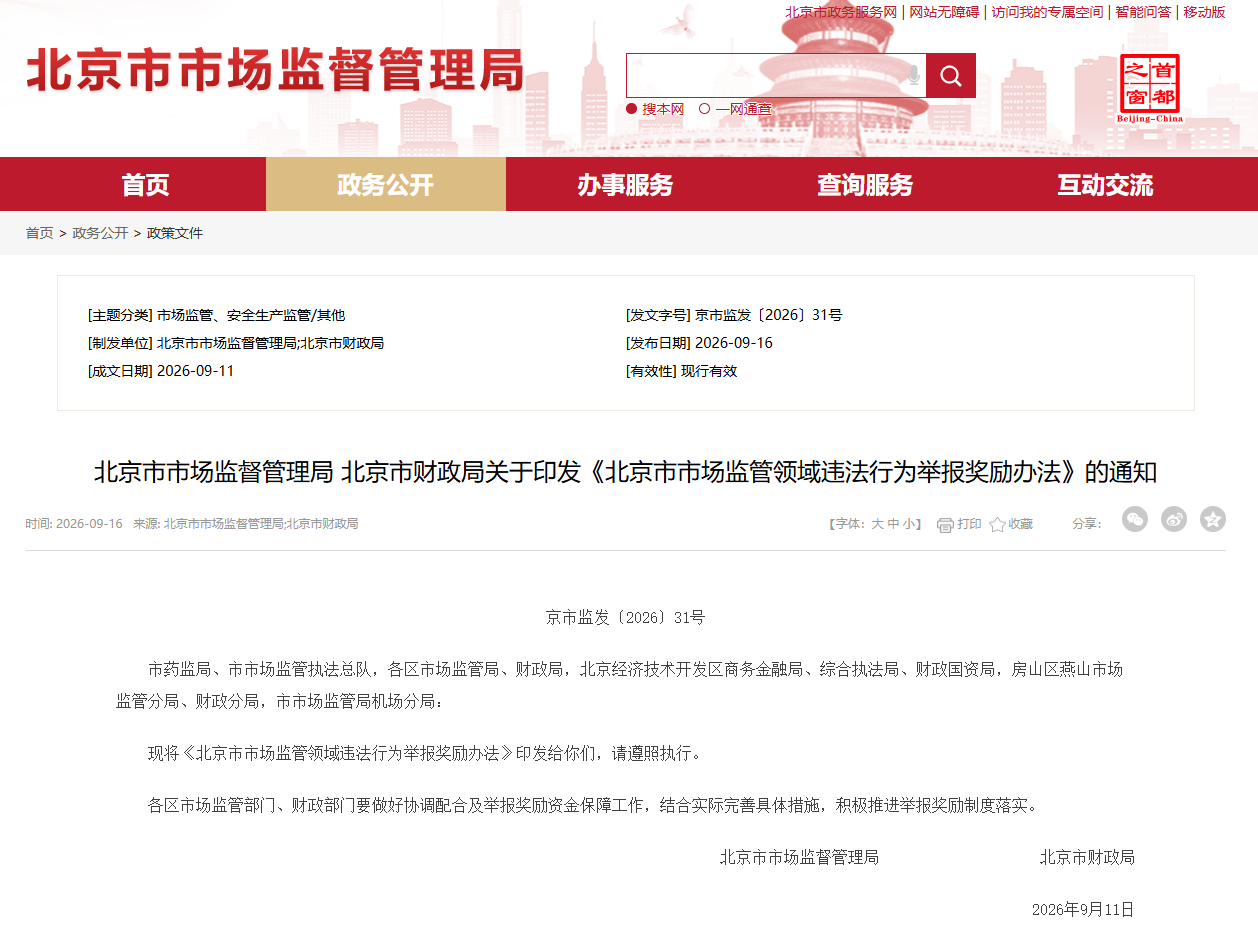This screenshot has height=937, width=1258.
Task: Click the 北京市市场监督管理局 site logo
Action: 275,70
